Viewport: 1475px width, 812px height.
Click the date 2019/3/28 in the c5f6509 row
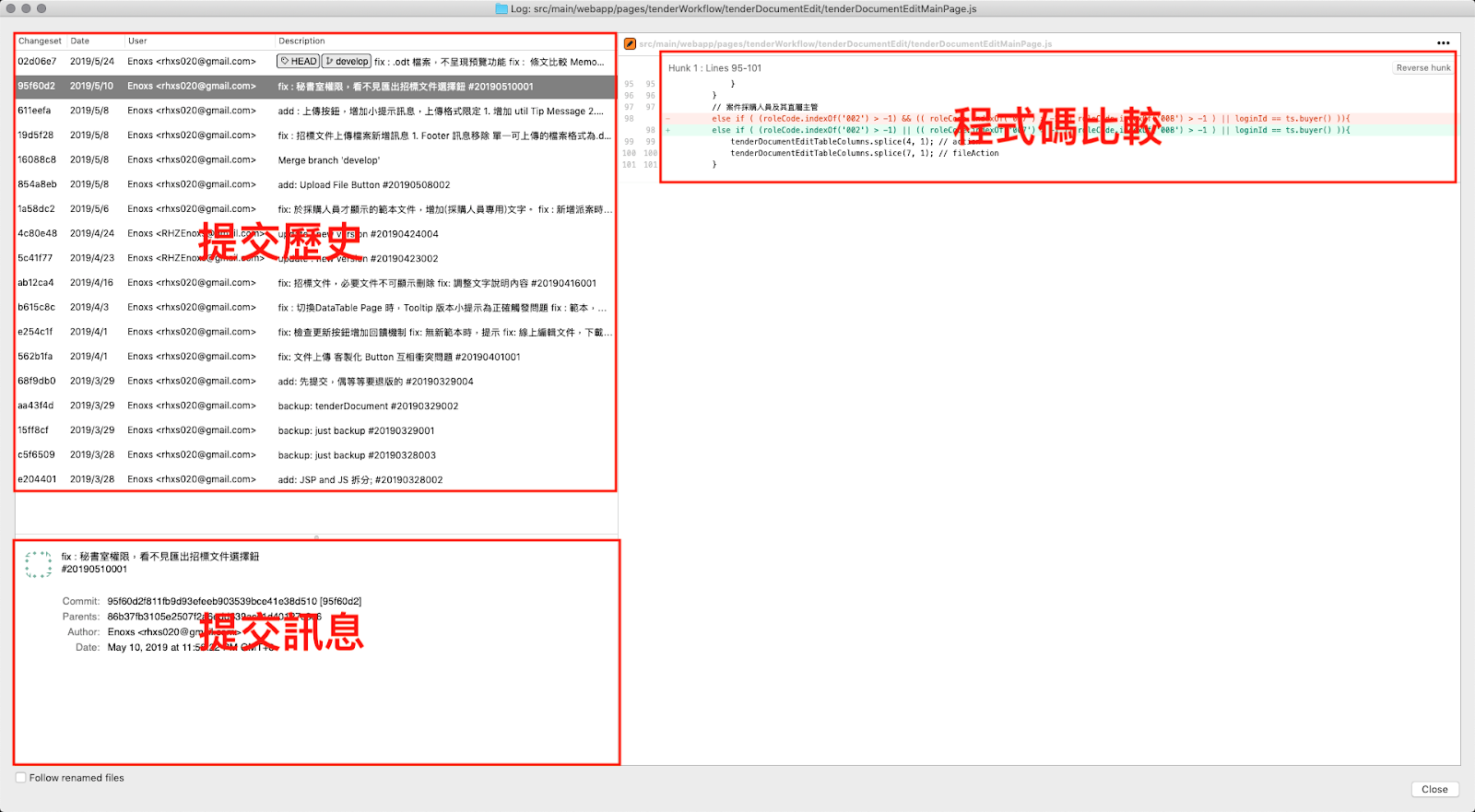tap(92, 454)
